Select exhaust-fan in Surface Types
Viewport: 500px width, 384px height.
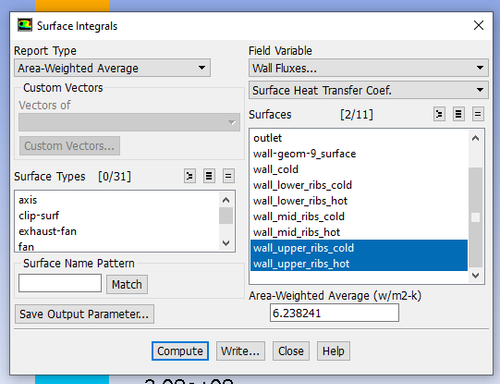pyautogui.click(x=117, y=231)
